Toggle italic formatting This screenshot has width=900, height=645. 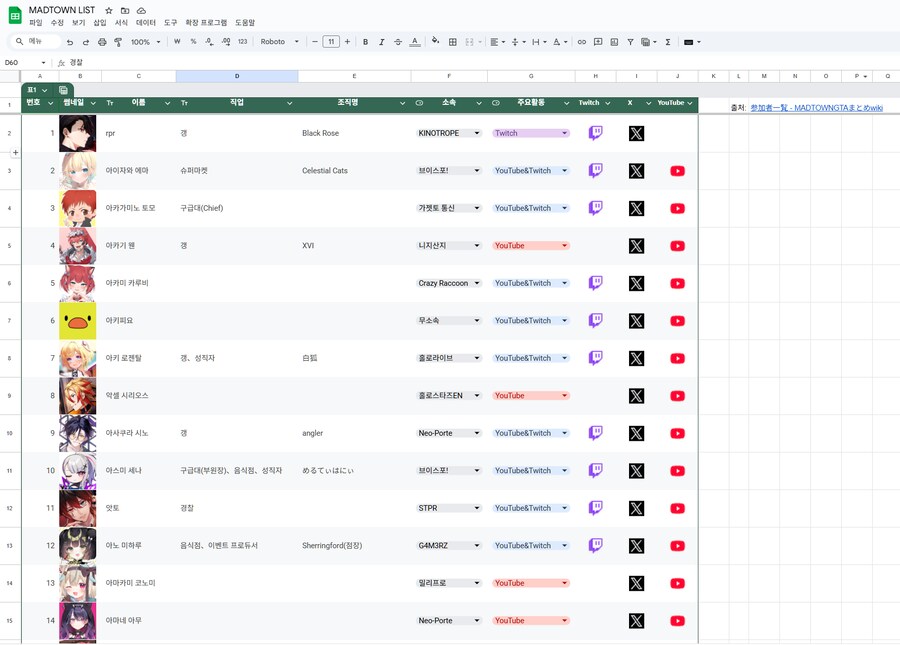(382, 42)
